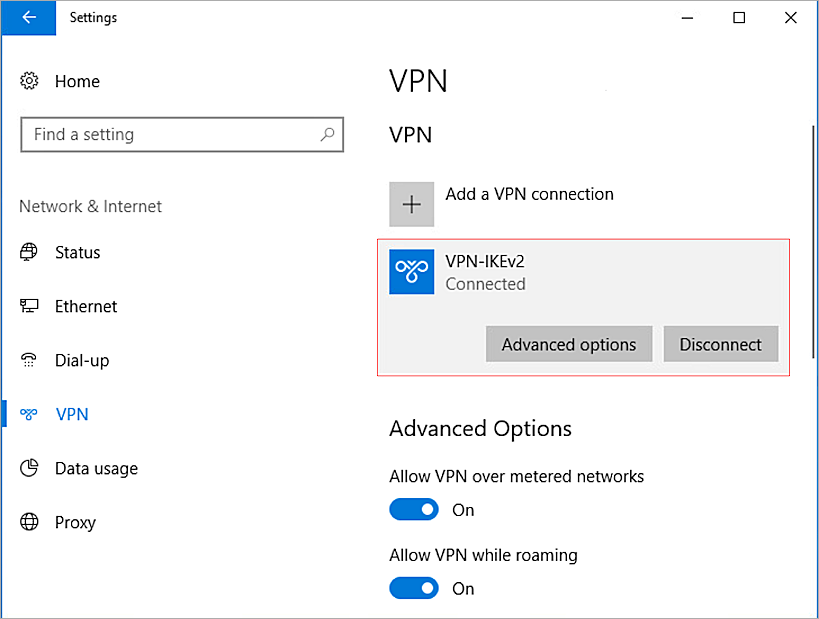Toggle off Allow VPN over metered networks

pyautogui.click(x=413, y=509)
